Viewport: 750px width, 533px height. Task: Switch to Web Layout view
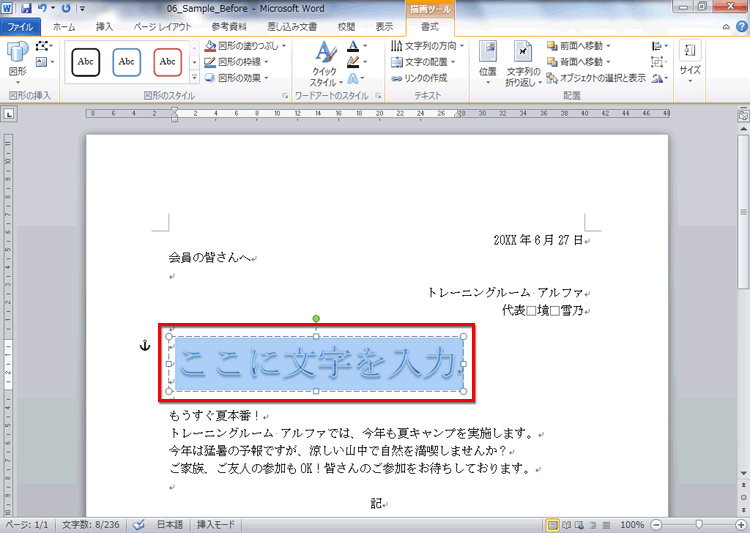click(579, 525)
